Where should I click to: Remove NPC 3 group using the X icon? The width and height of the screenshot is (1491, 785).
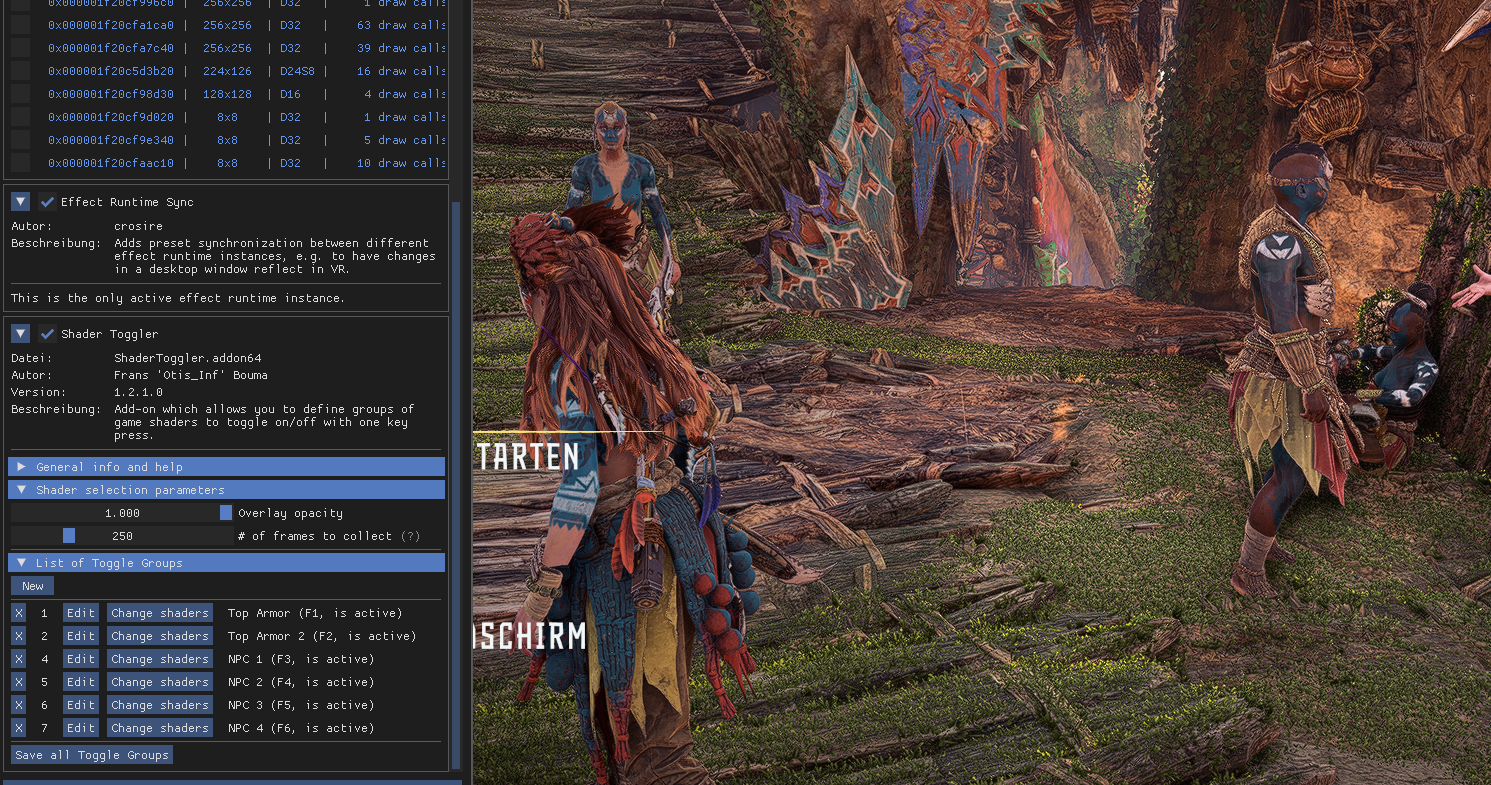19,705
